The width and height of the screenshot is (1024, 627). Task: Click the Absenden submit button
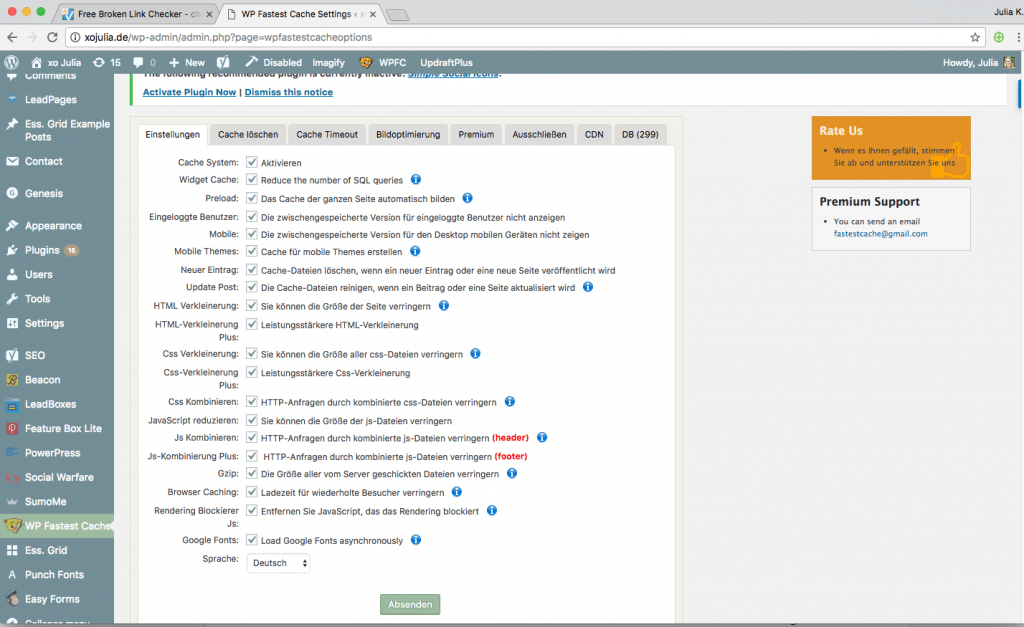click(x=409, y=604)
